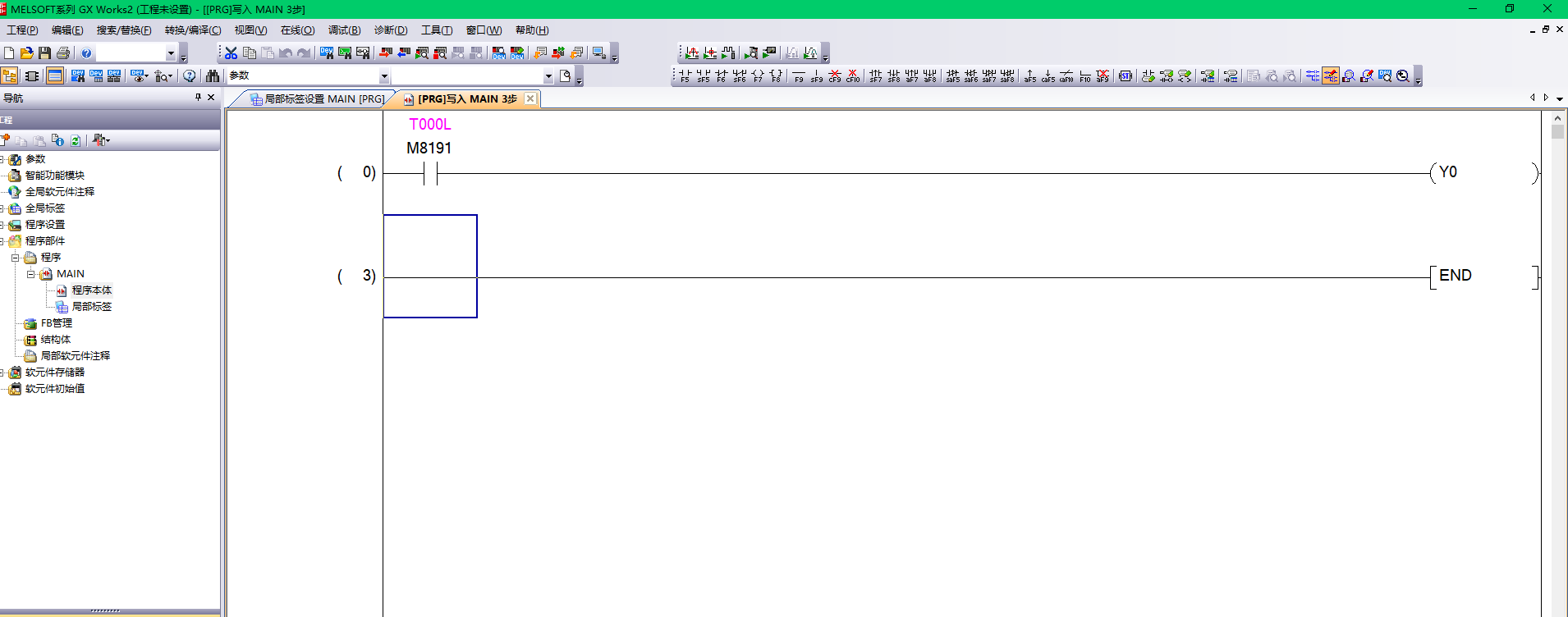Select 局部标签 in the project tree

(91, 307)
